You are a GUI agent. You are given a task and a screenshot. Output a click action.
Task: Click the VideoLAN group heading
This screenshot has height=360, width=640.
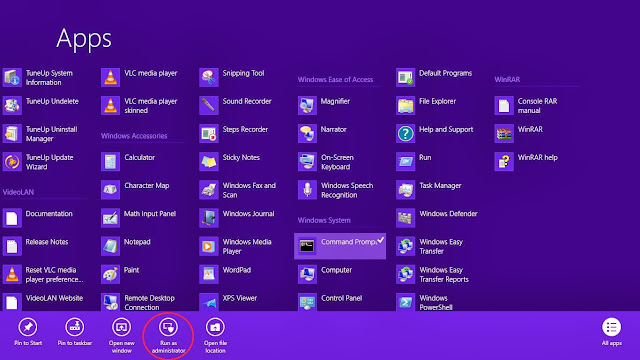[x=18, y=192]
